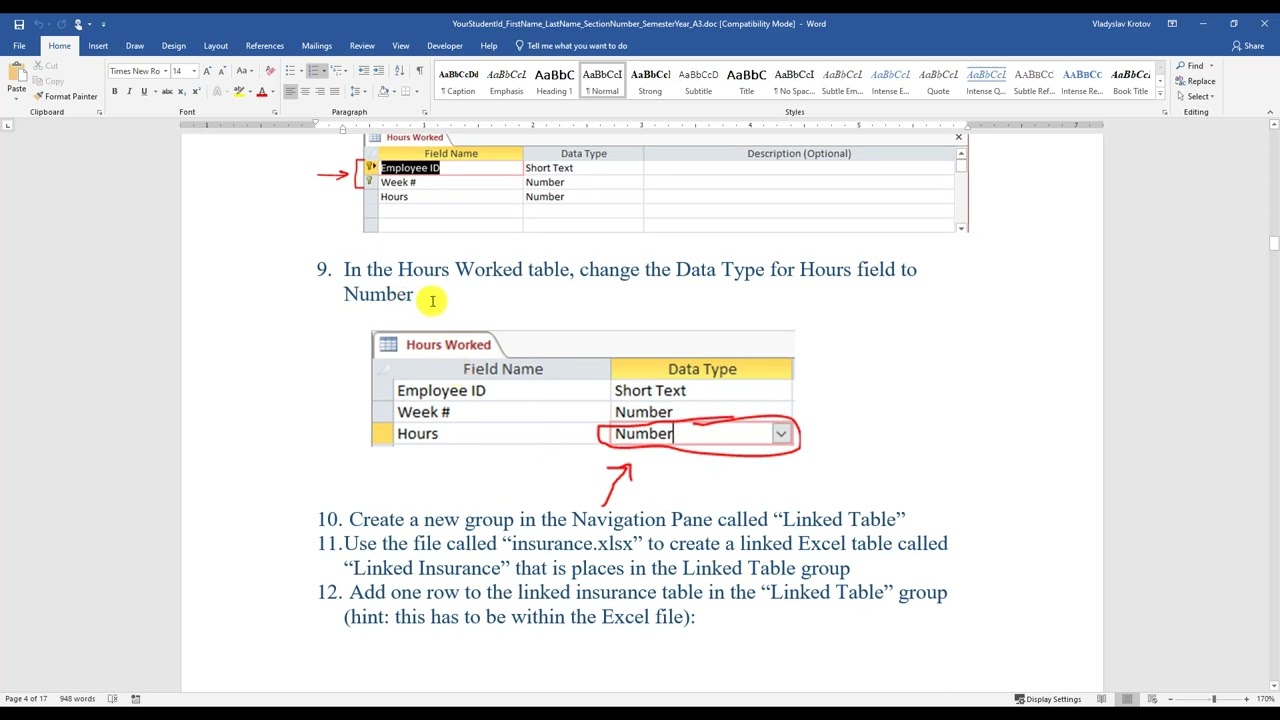This screenshot has width=1280, height=720.
Task: Open the Multilevel List icon
Action: tap(337, 71)
